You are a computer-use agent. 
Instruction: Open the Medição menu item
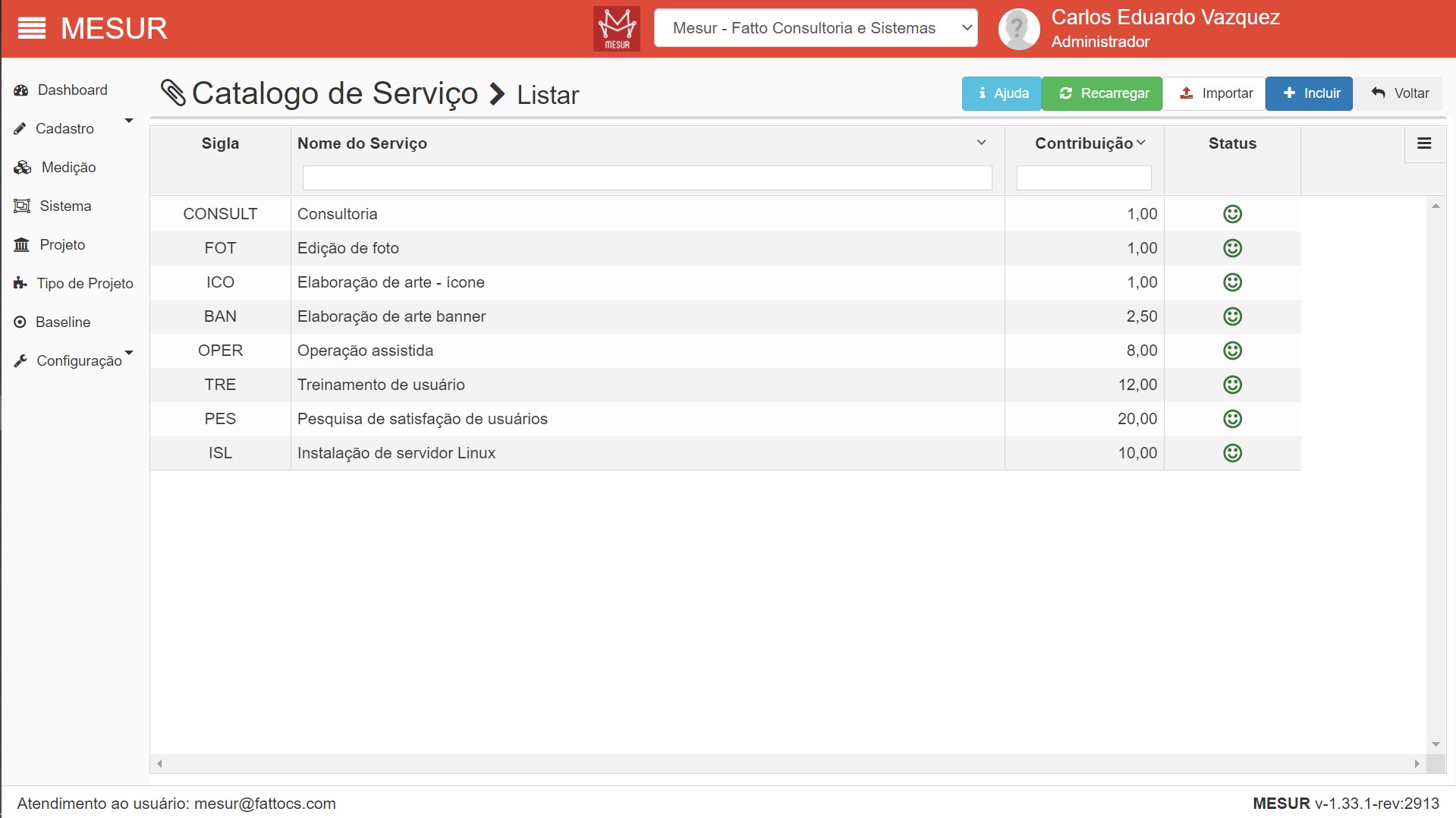pos(68,168)
